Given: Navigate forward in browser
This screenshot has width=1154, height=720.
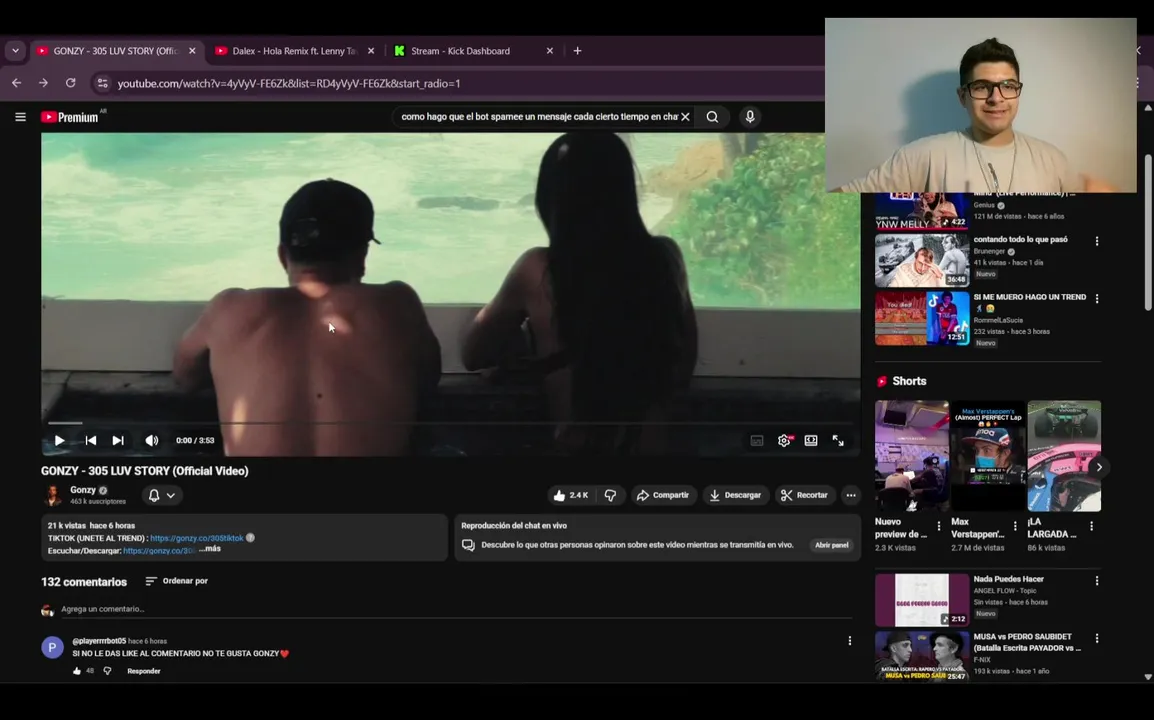Looking at the screenshot, I should tap(43, 83).
